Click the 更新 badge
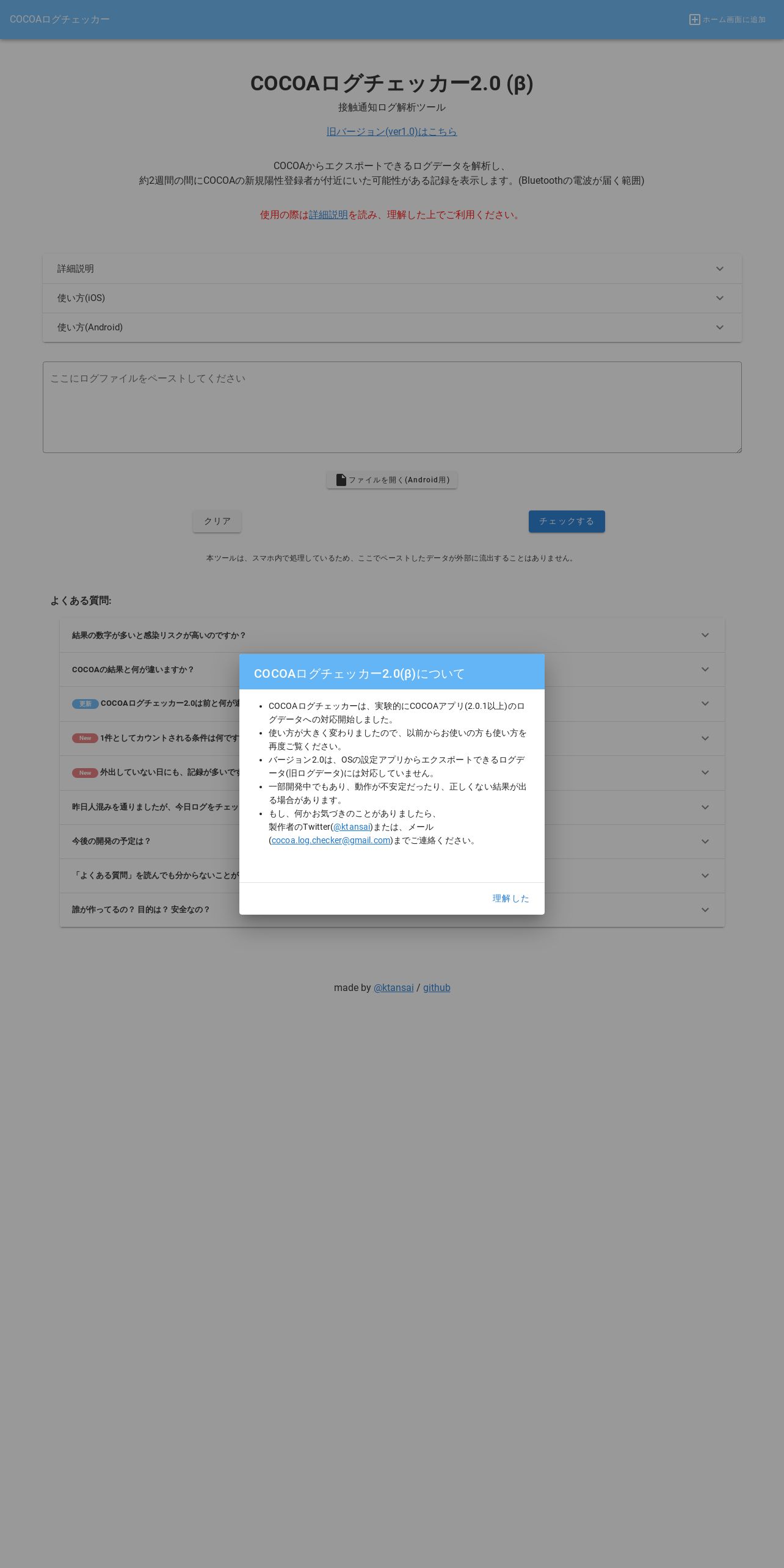This screenshot has height=1568, width=784. (x=85, y=704)
